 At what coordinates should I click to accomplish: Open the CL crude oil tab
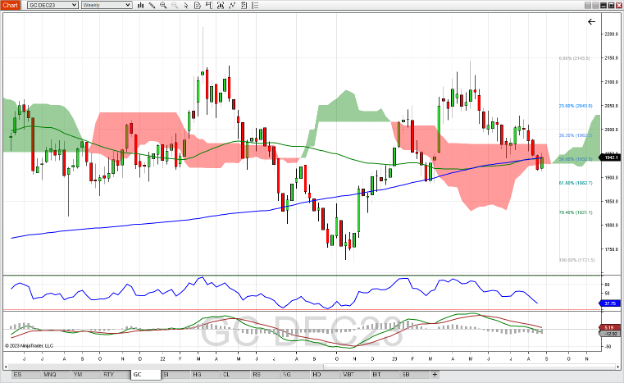click(x=235, y=374)
